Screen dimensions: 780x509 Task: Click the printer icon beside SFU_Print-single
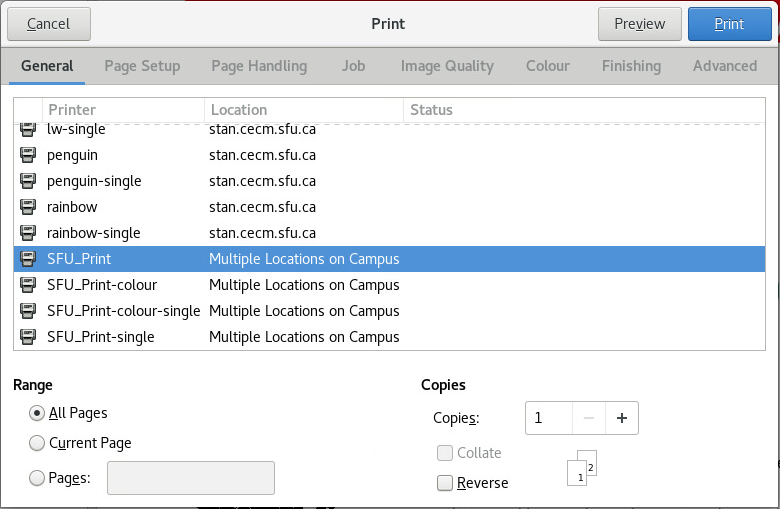point(28,337)
